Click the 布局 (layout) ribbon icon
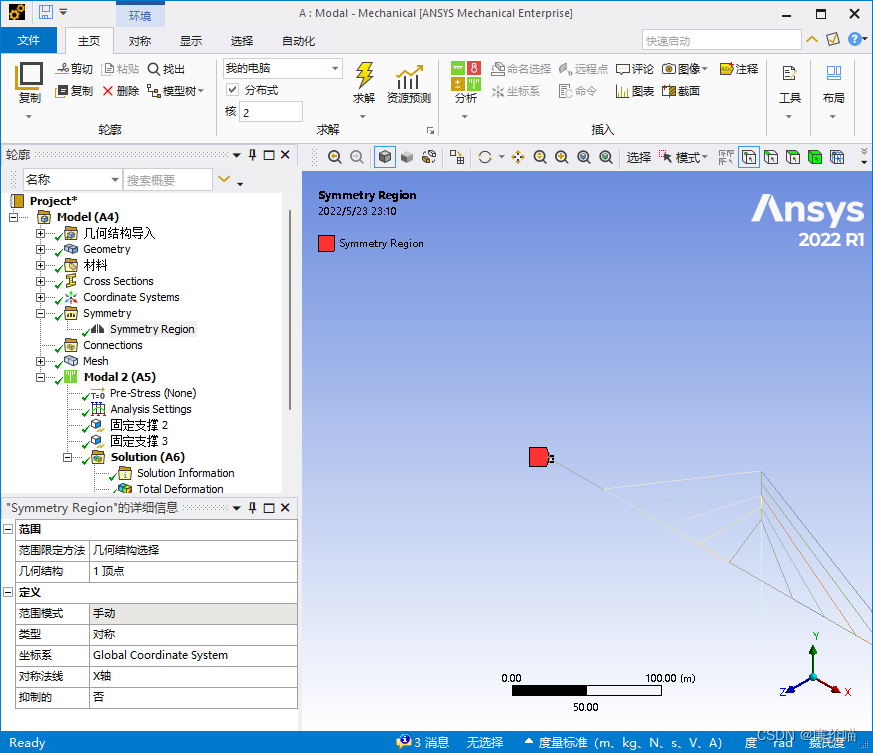The image size is (873, 753). coord(833,84)
